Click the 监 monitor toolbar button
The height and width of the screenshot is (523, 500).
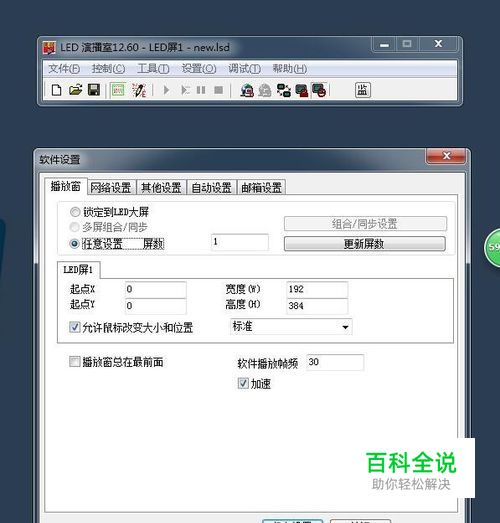363,90
